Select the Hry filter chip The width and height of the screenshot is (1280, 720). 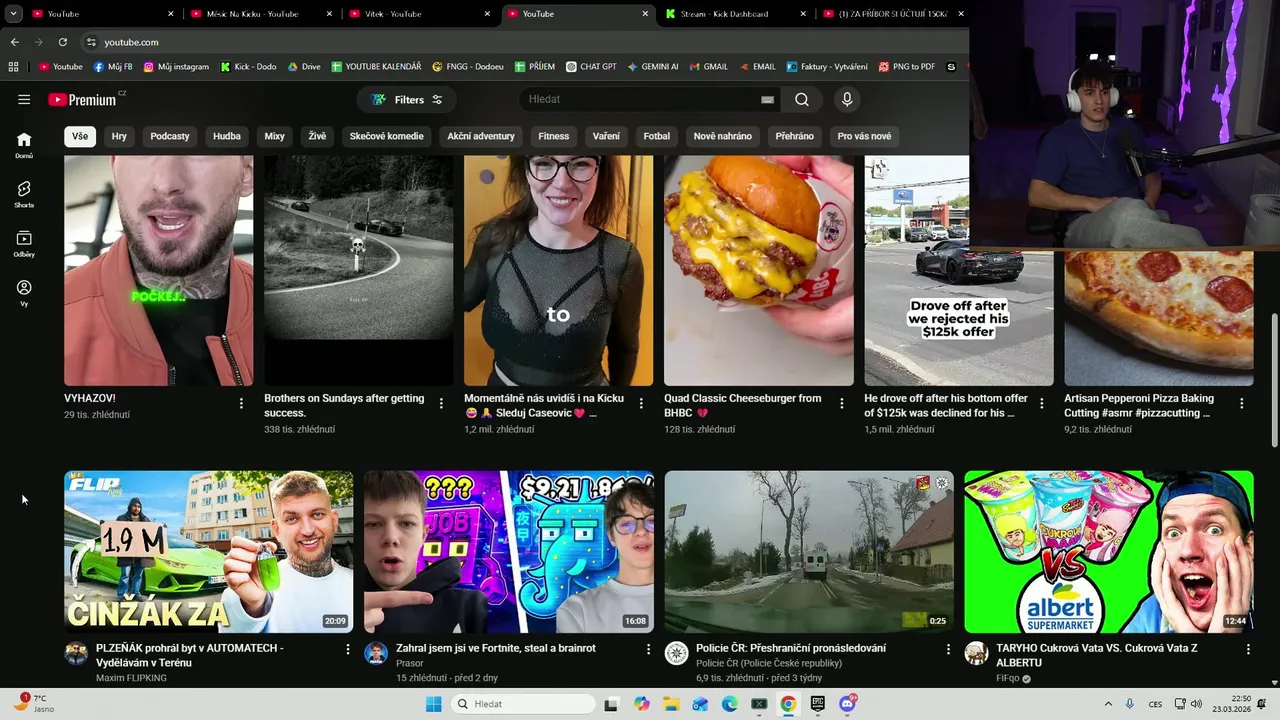(119, 136)
